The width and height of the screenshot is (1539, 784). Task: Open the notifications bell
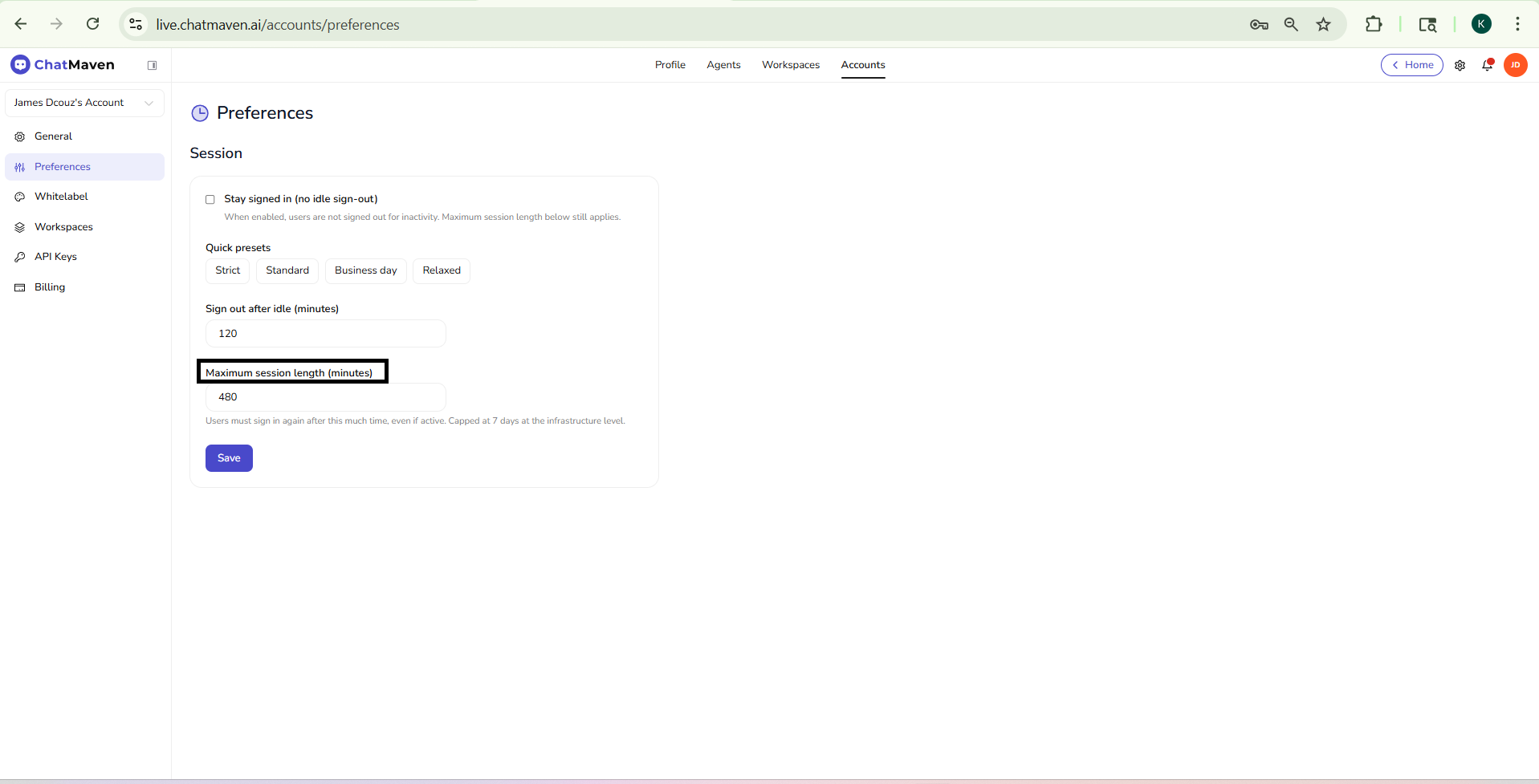tap(1487, 65)
